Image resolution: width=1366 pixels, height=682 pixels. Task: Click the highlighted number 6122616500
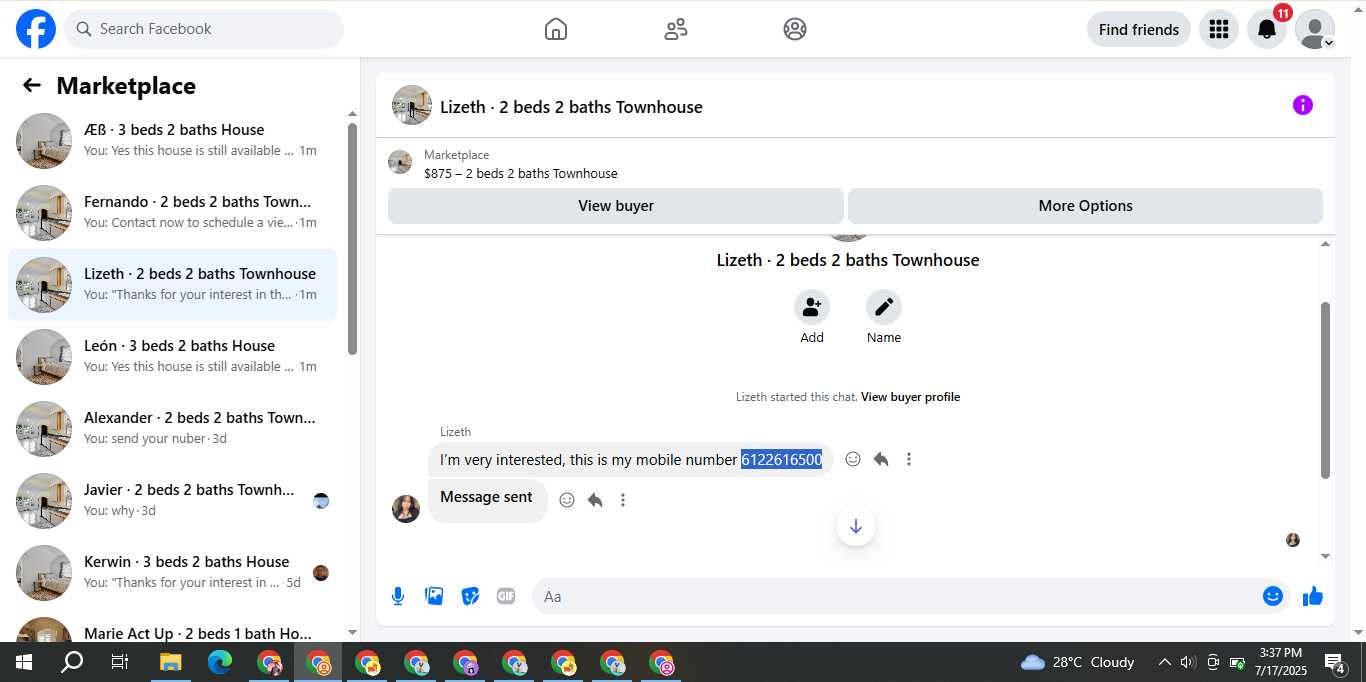point(781,460)
